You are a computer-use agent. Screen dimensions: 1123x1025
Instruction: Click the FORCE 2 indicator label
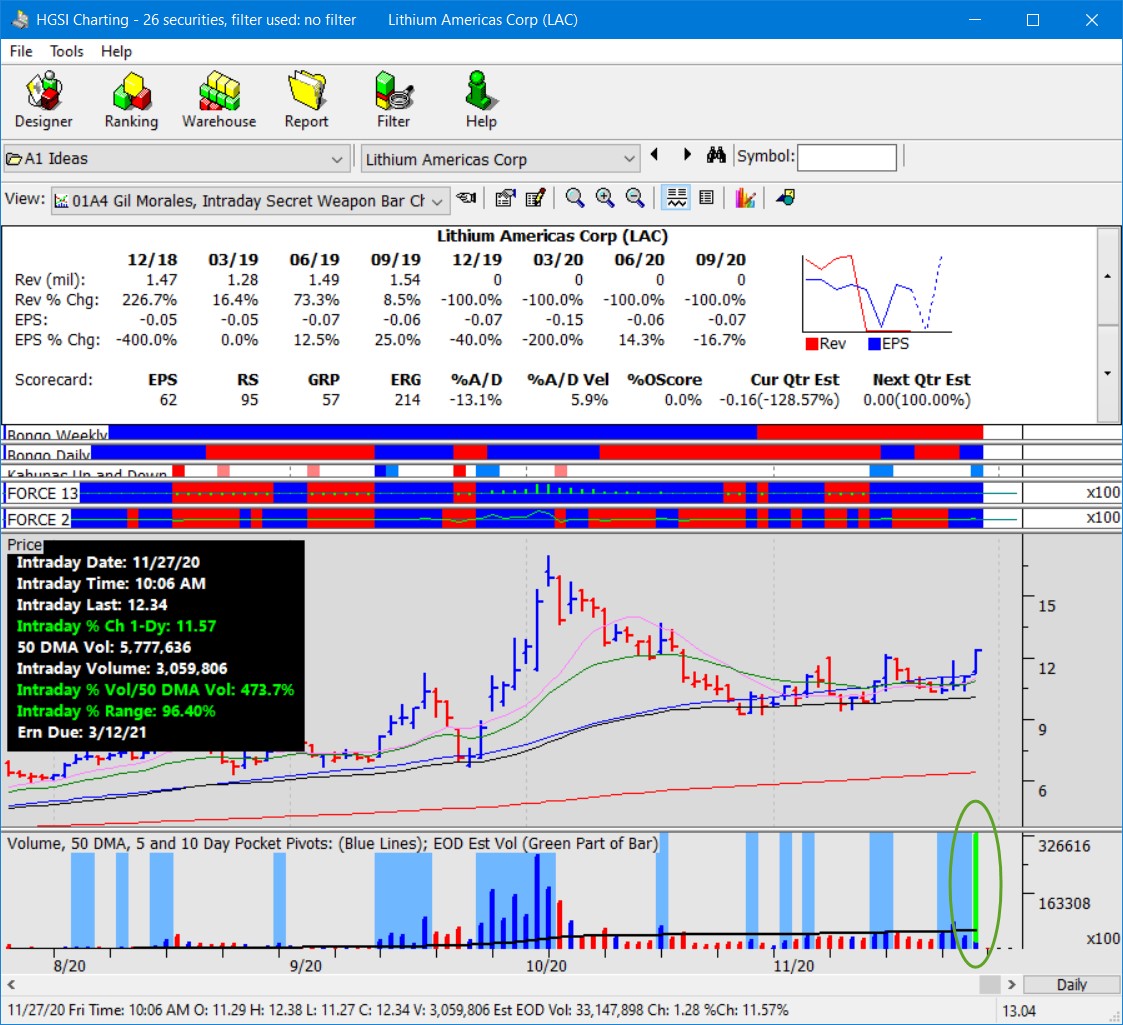click(38, 519)
